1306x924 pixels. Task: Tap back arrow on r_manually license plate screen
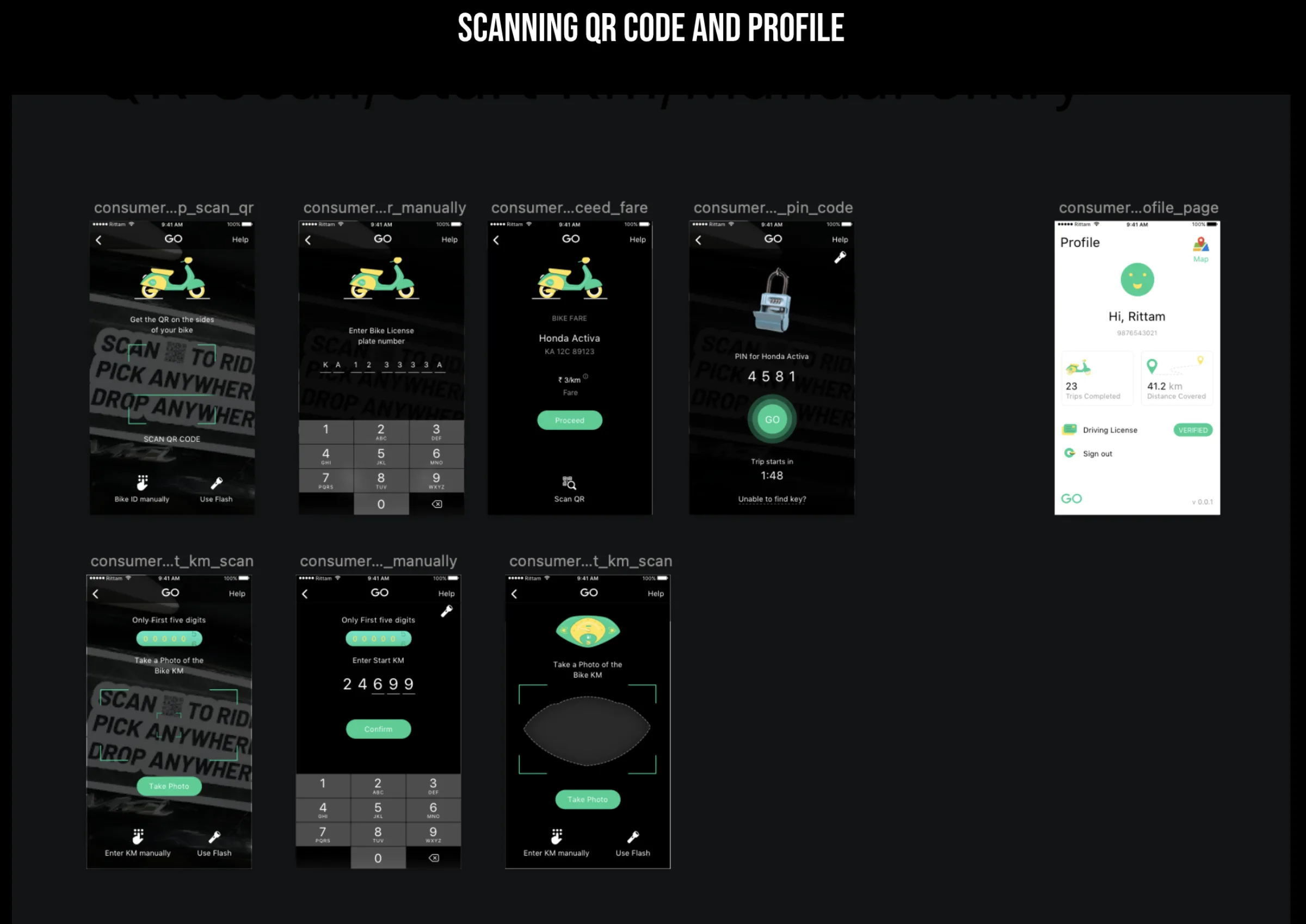point(308,240)
